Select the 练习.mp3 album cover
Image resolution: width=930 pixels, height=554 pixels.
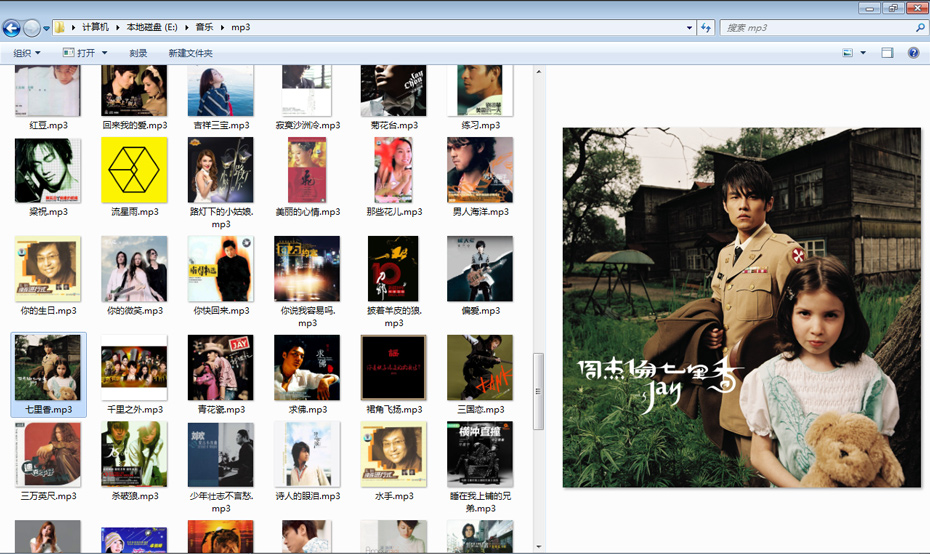pyautogui.click(x=480, y=91)
